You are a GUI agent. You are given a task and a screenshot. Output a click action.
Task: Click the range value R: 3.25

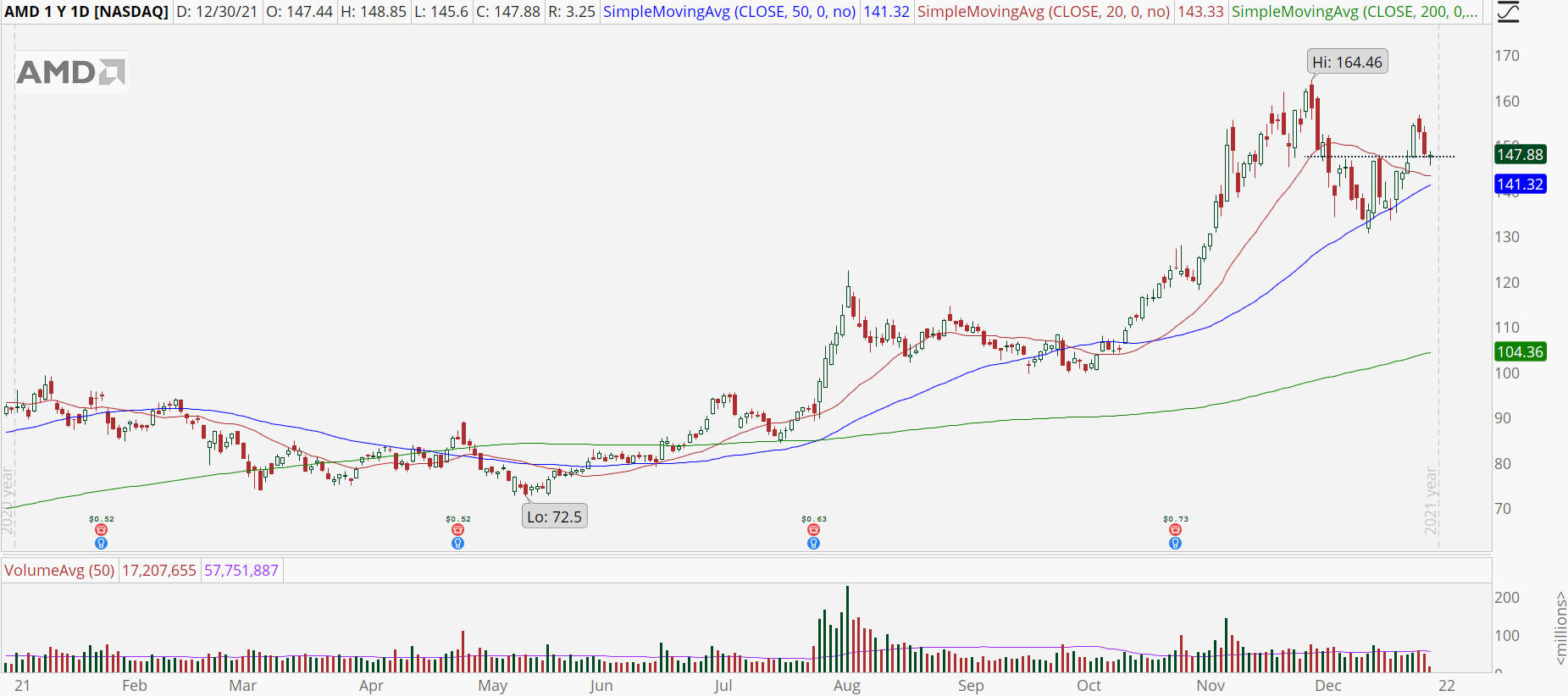[572, 12]
